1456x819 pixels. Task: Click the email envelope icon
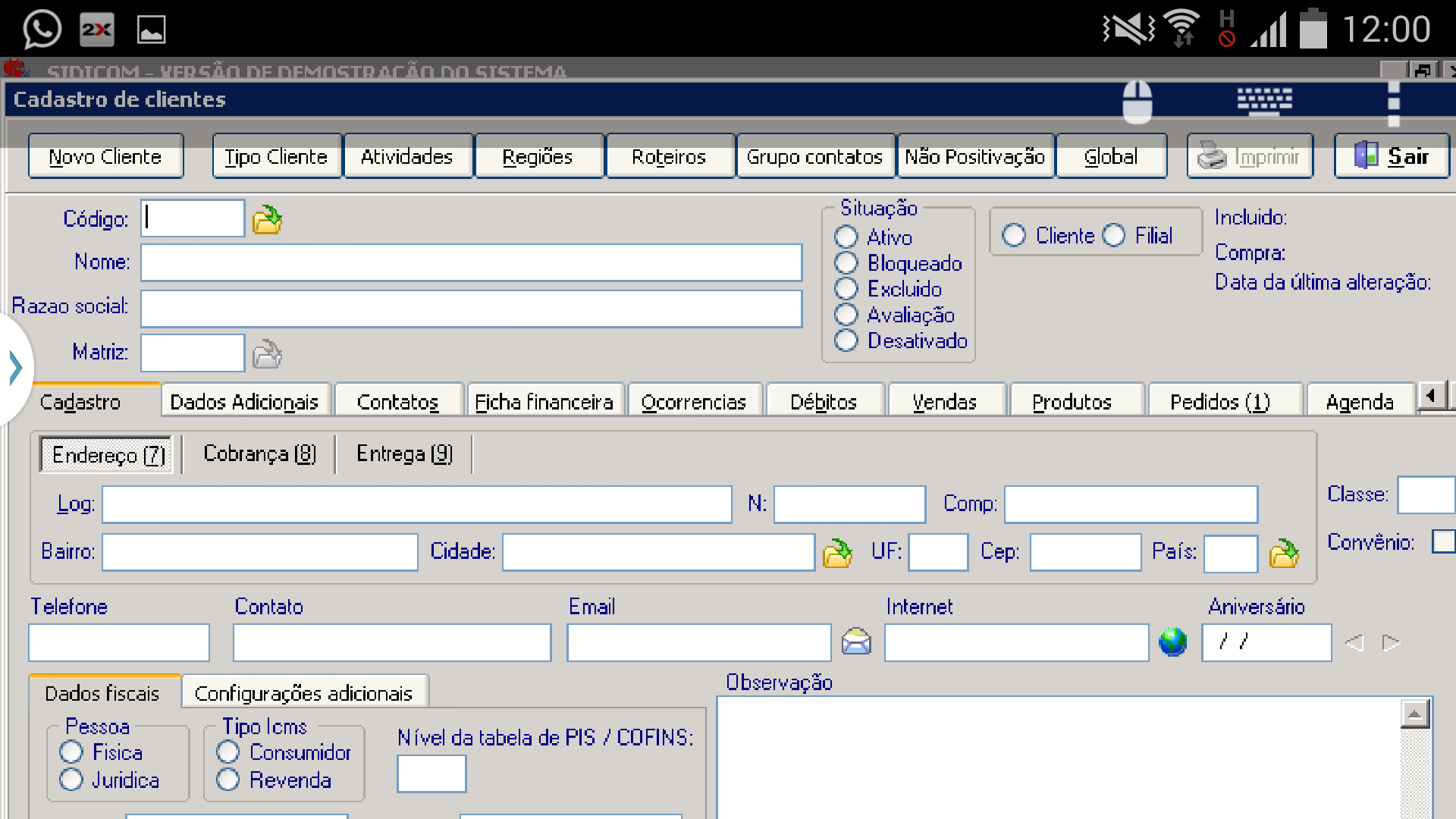856,642
